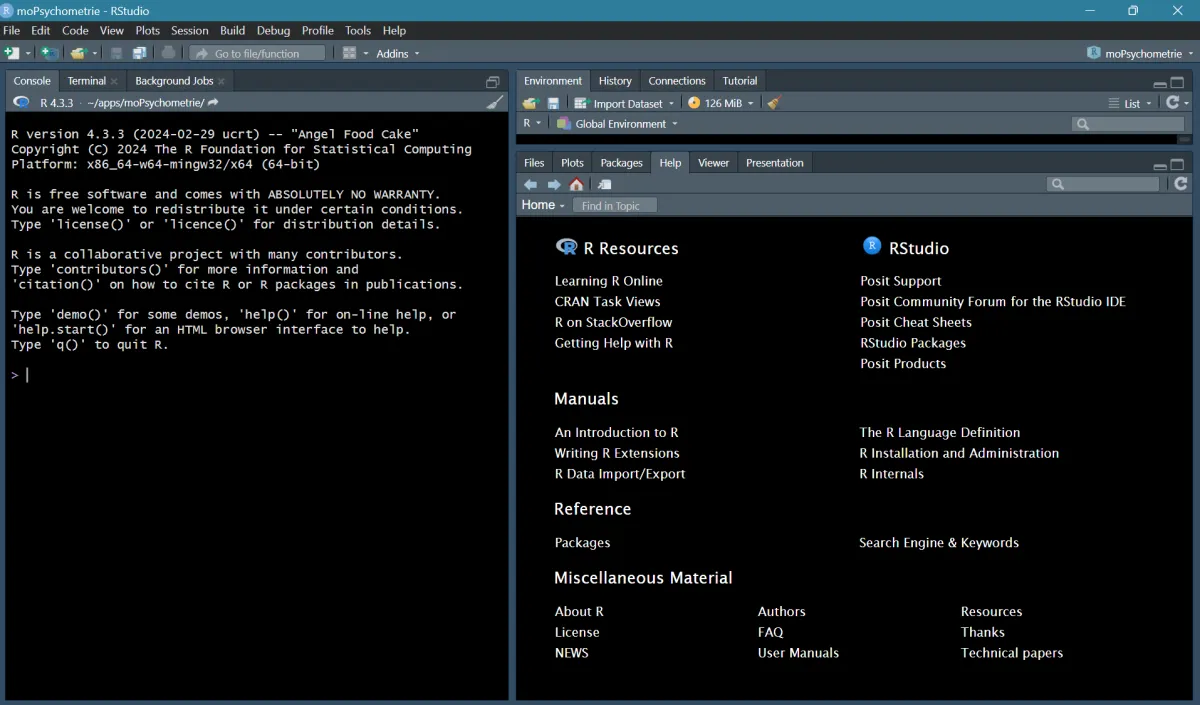Go to Help home page
This screenshot has width=1200, height=705.
coord(576,184)
